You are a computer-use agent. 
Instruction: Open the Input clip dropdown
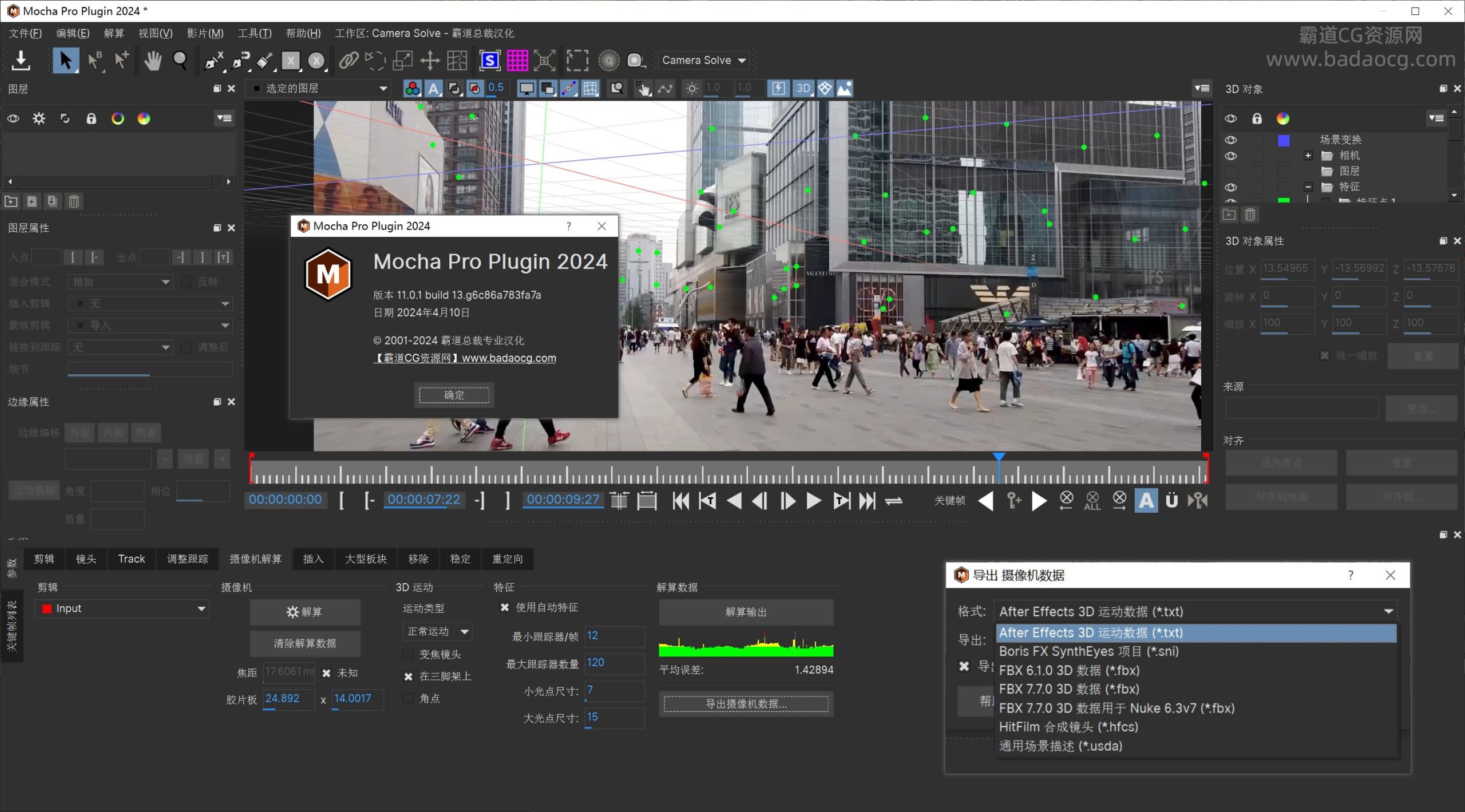pos(122,608)
